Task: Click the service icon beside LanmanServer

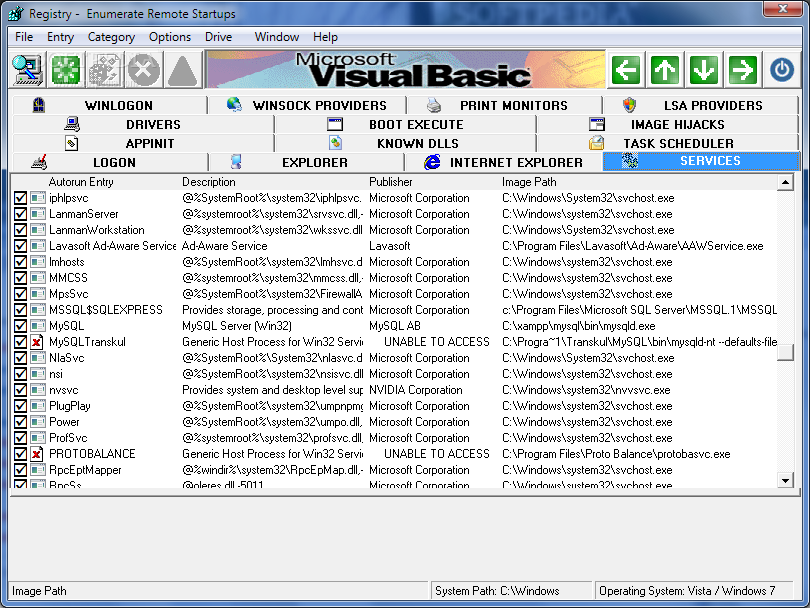Action: click(x=37, y=214)
